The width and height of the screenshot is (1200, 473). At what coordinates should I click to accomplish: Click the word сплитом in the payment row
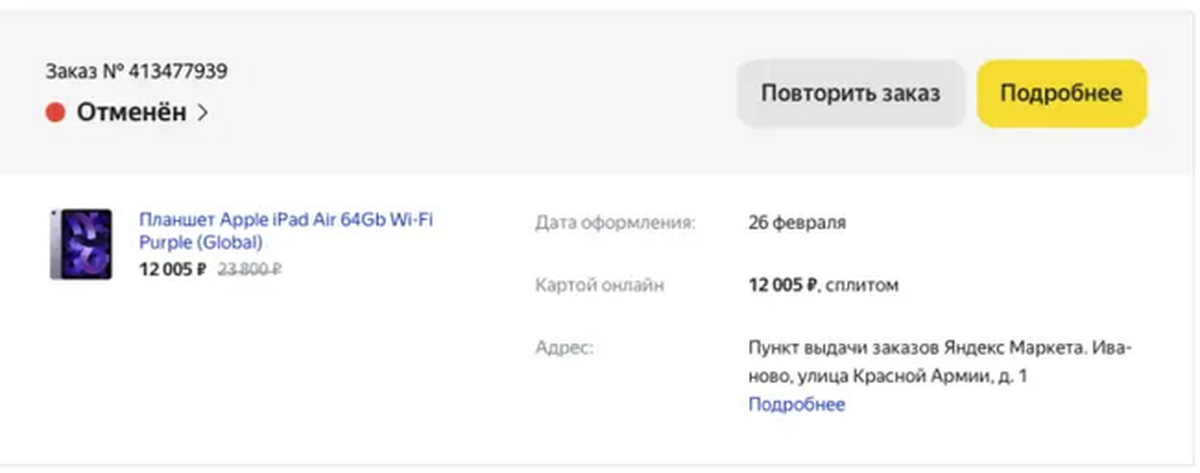(862, 286)
